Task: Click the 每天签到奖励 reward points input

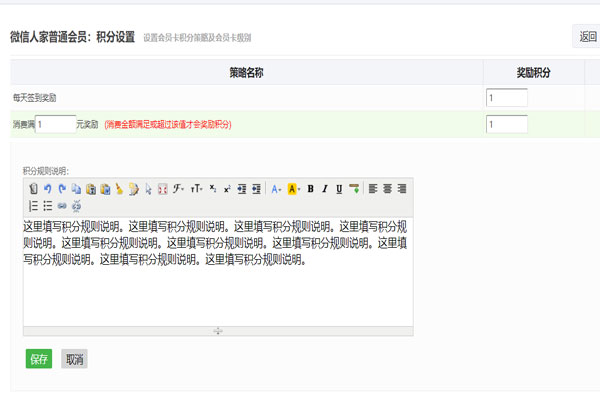Action: [x=507, y=98]
